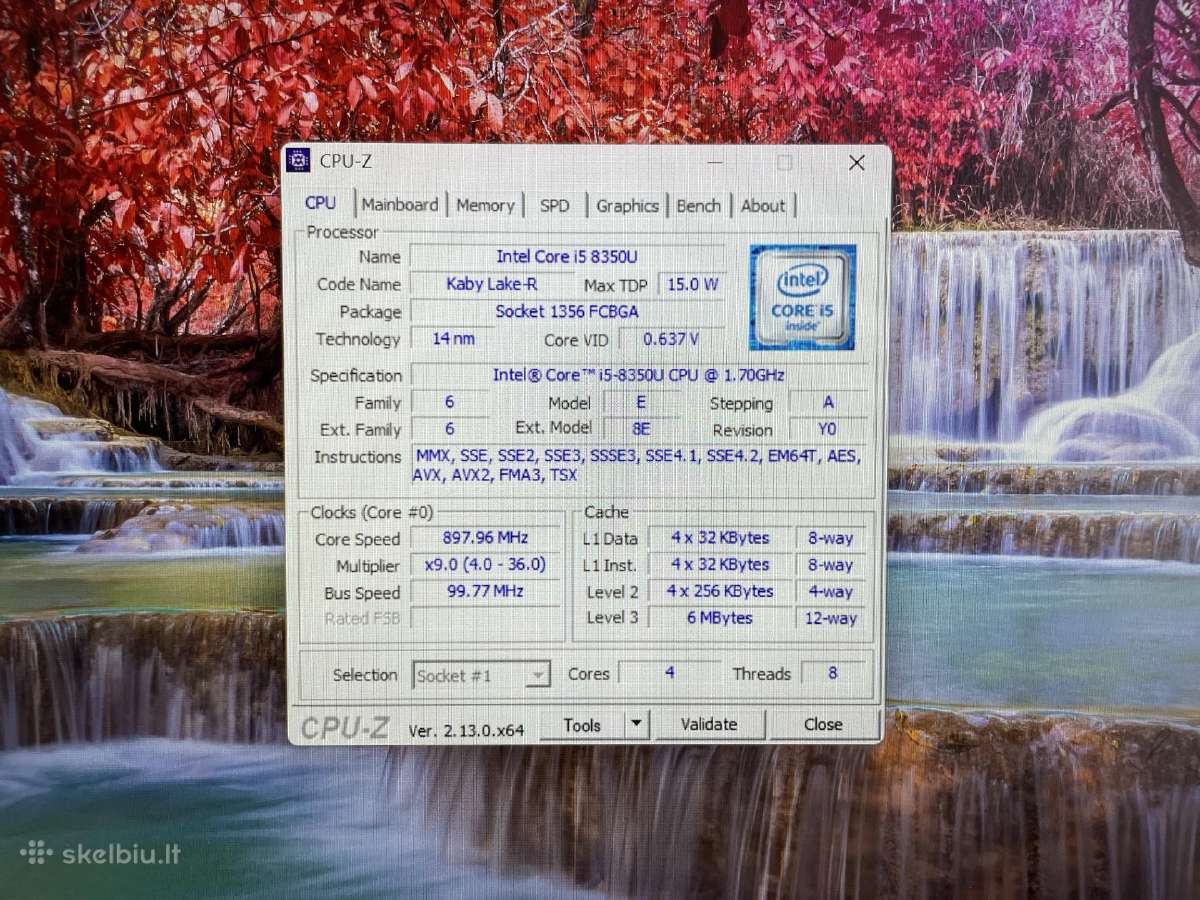Click the Family value 6
The width and height of the screenshot is (1200, 900).
450,402
